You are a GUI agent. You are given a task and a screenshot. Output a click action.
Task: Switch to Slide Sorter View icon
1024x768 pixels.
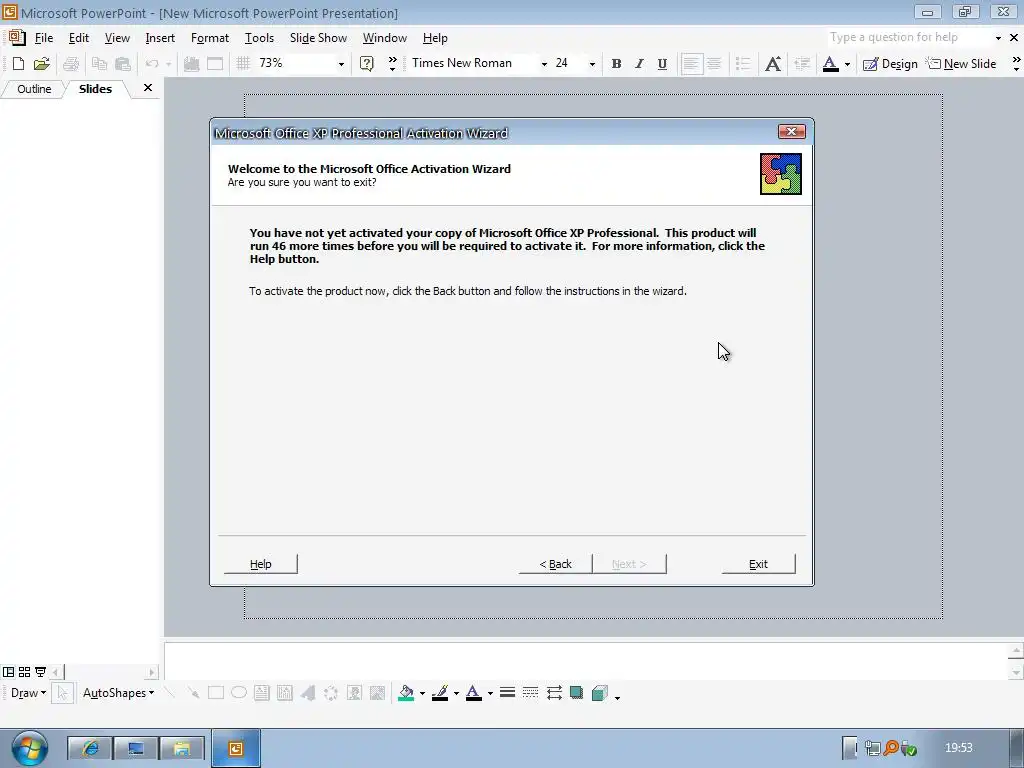click(x=24, y=671)
